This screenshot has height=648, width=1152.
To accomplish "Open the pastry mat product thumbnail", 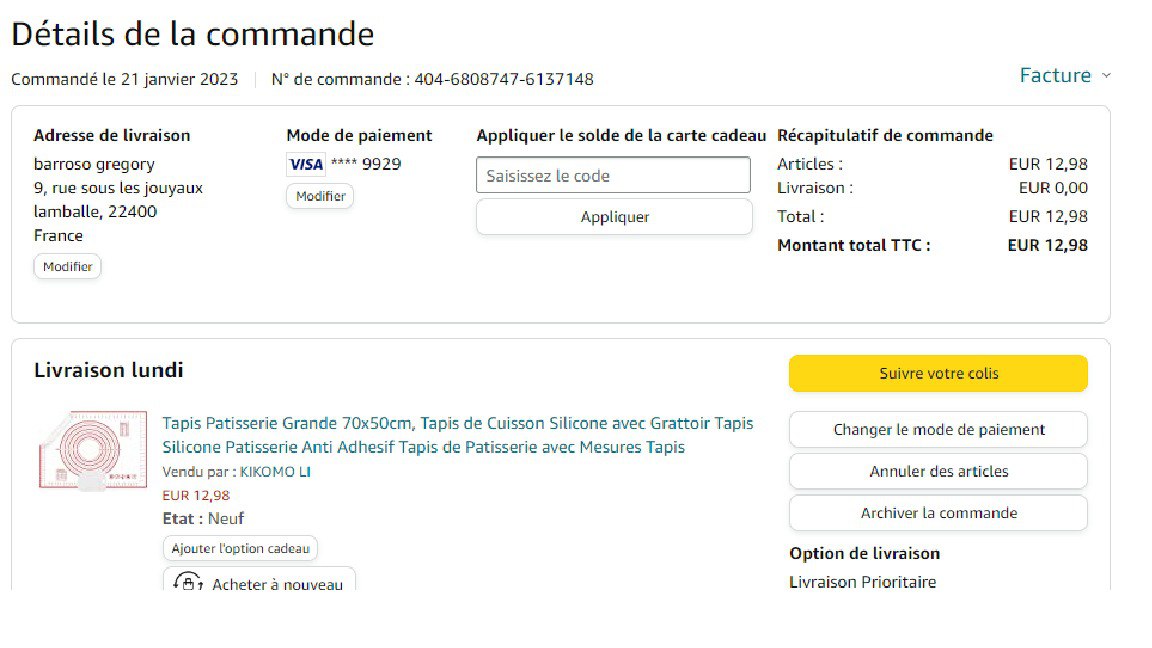I will 92,450.
